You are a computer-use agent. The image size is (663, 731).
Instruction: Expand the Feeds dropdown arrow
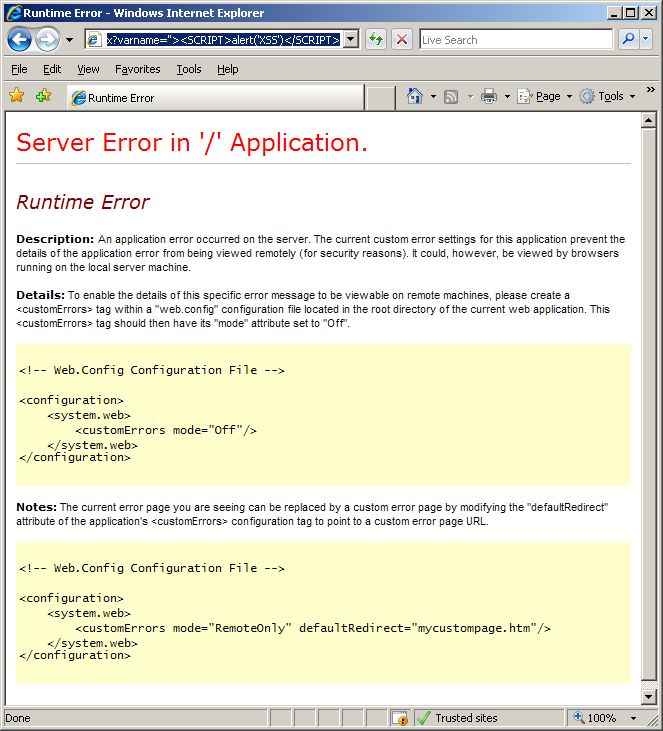tap(470, 97)
